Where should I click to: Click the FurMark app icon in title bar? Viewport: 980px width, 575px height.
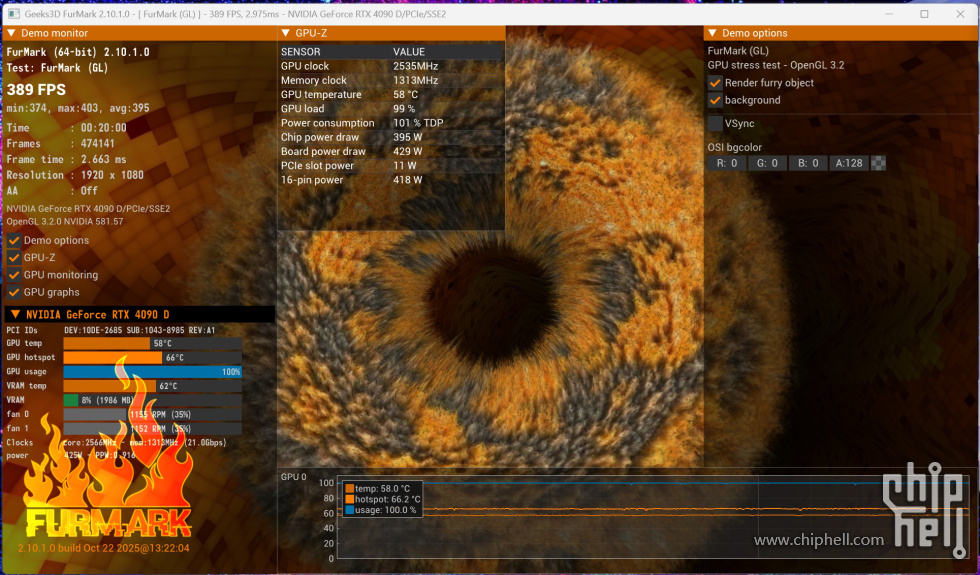click(x=13, y=14)
